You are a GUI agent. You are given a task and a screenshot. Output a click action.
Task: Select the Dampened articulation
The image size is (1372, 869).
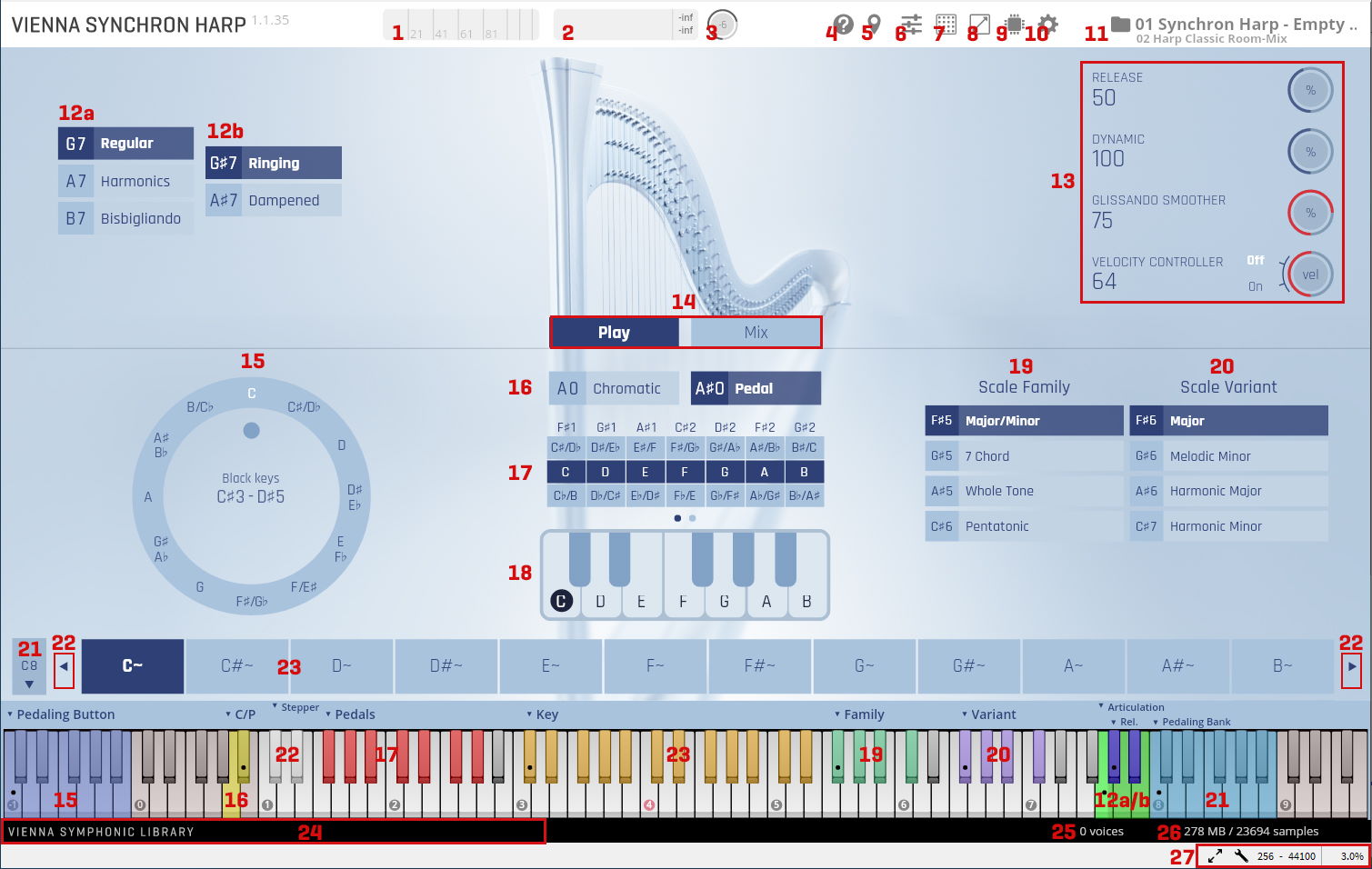click(x=274, y=200)
